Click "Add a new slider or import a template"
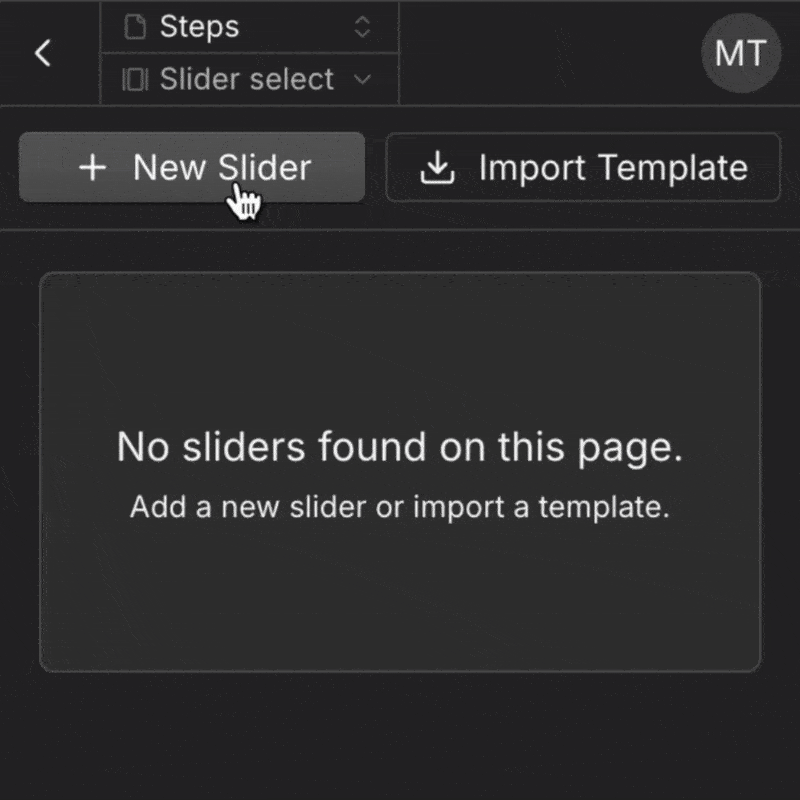The width and height of the screenshot is (800, 800). coord(400,507)
